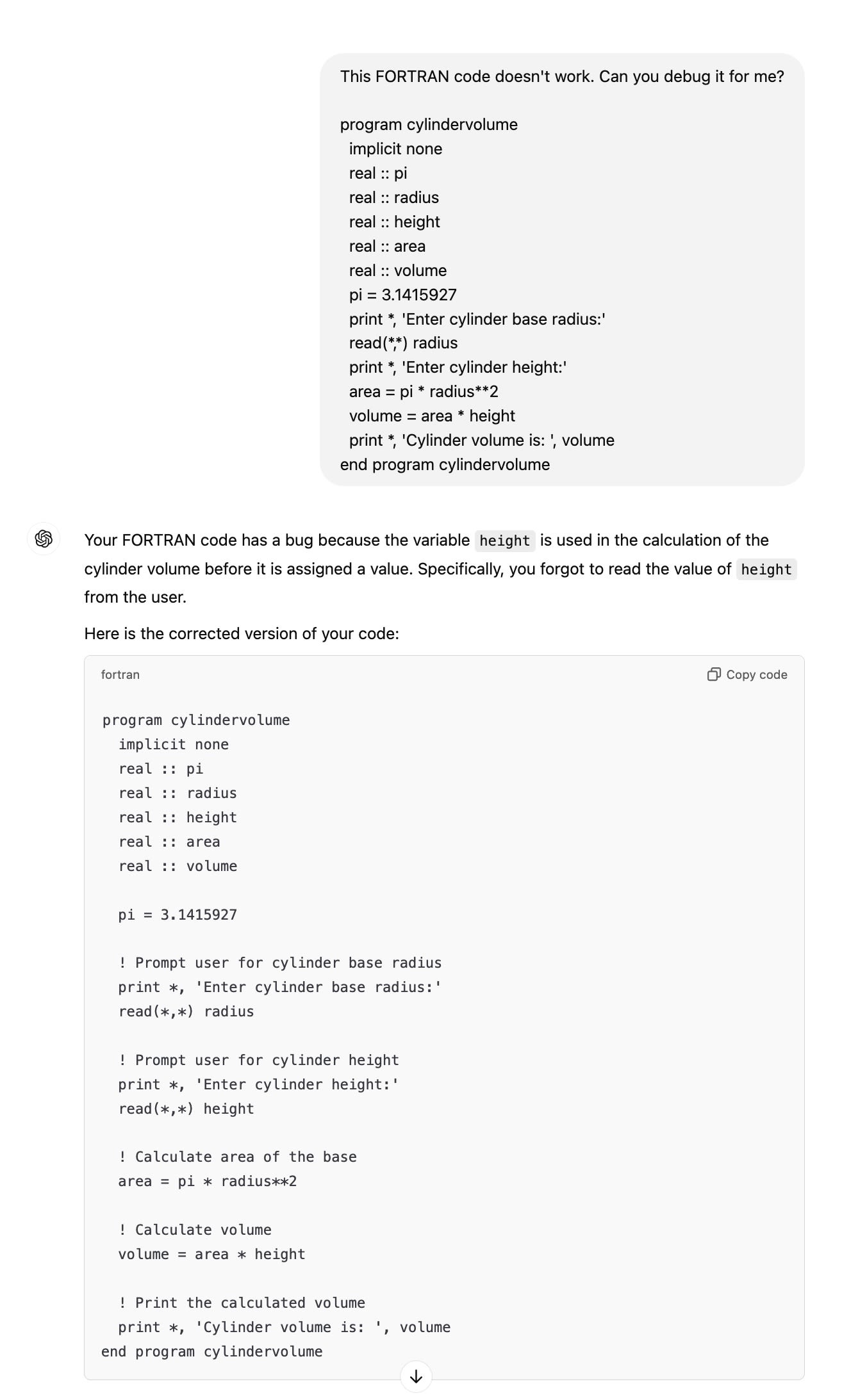Select the user's FORTRAN question bubble

(x=561, y=269)
